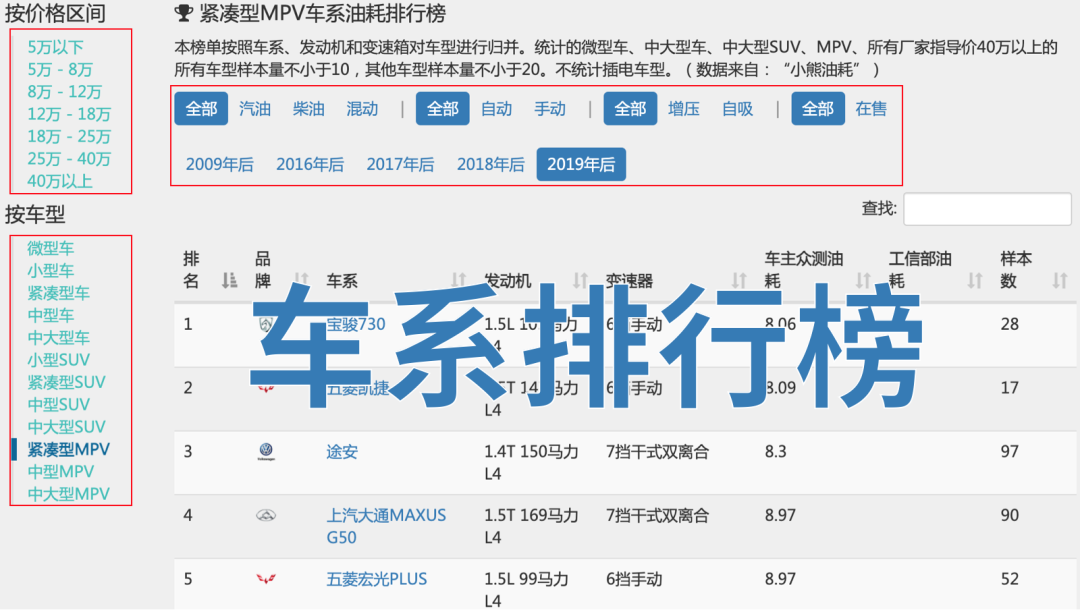Select 全部 next to 增压 filter
The image size is (1080, 610).
point(630,109)
